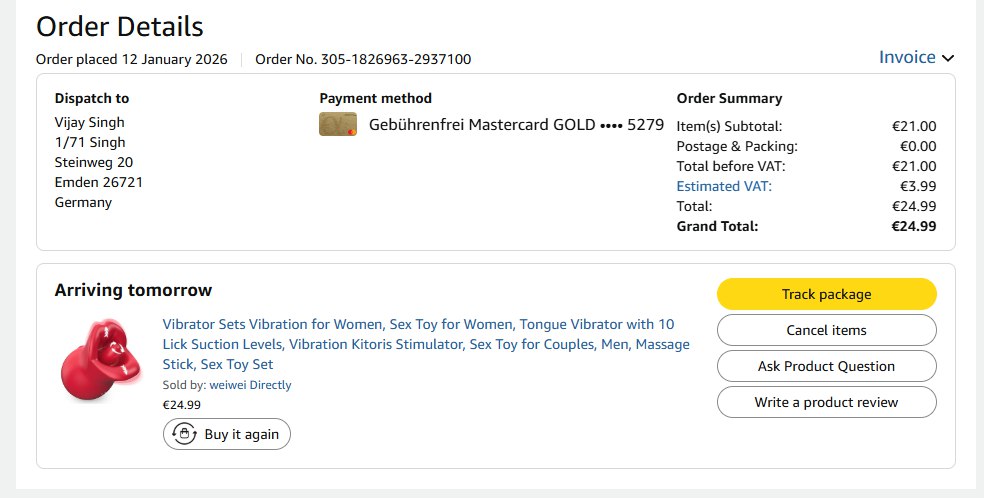Choose Write a product review
The width and height of the screenshot is (984, 498).
pos(826,402)
